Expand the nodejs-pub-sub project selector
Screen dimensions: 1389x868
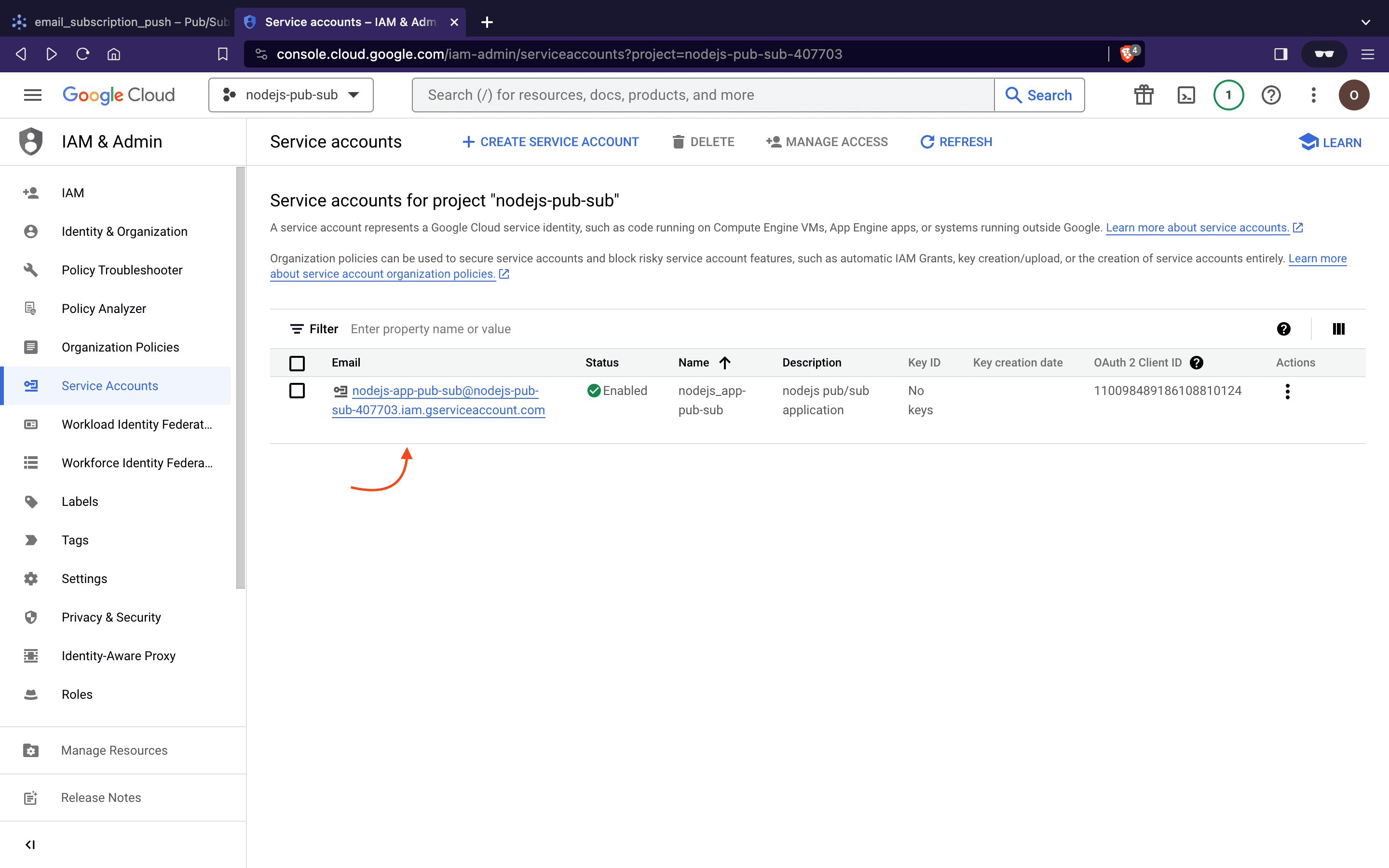[291, 95]
